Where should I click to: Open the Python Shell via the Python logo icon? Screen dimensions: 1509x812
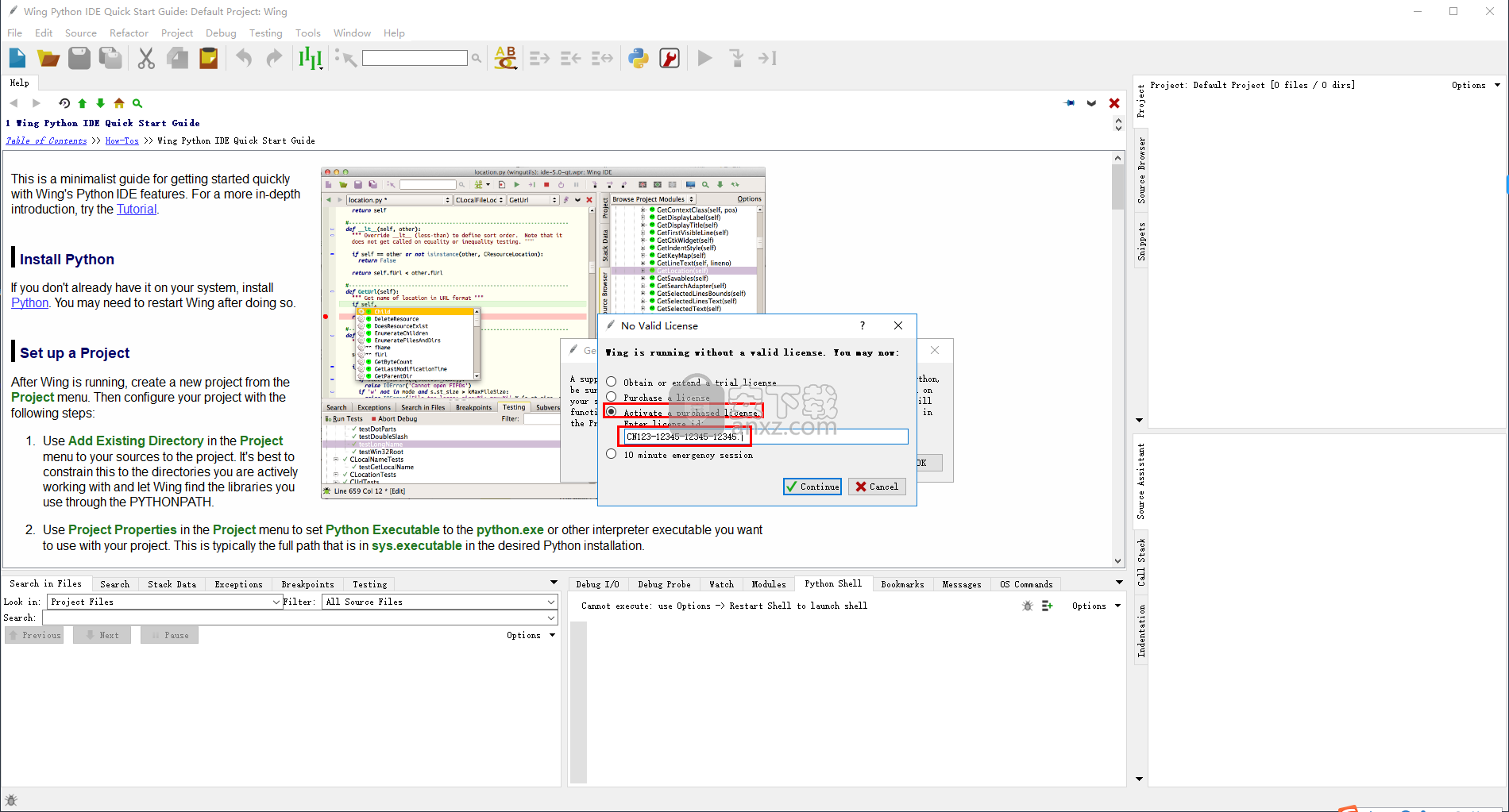tap(639, 58)
